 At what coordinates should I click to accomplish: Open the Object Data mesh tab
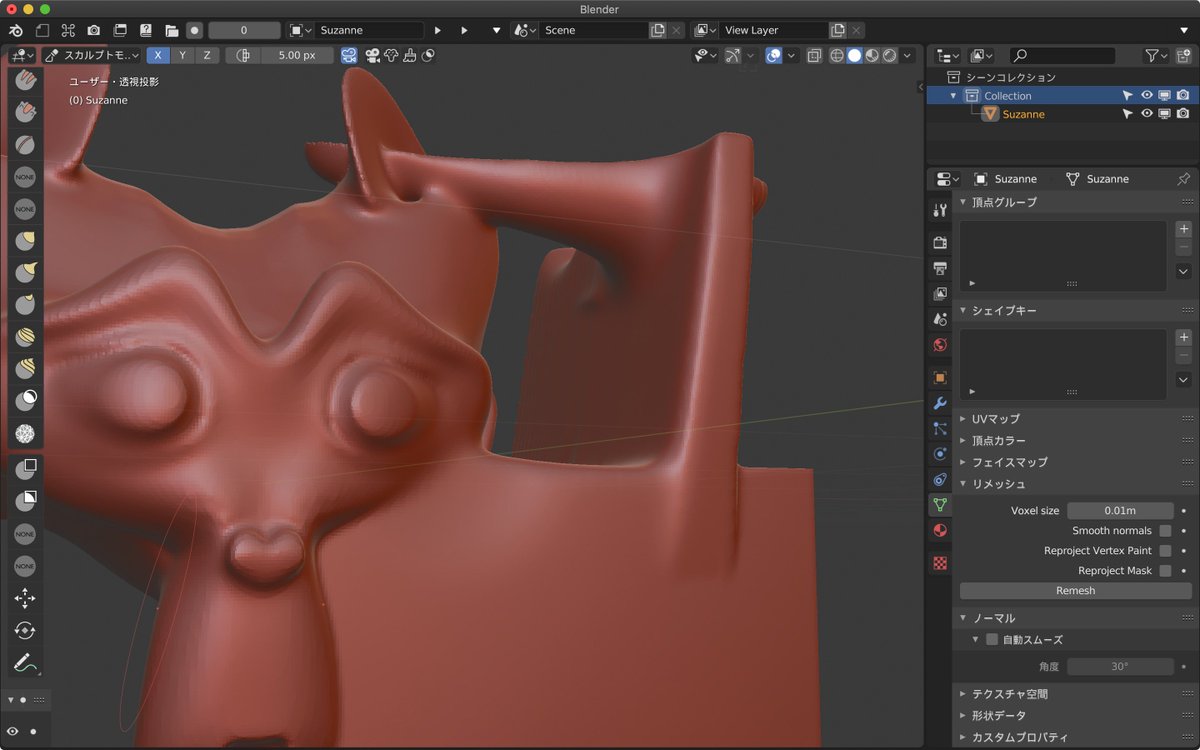pyautogui.click(x=940, y=505)
